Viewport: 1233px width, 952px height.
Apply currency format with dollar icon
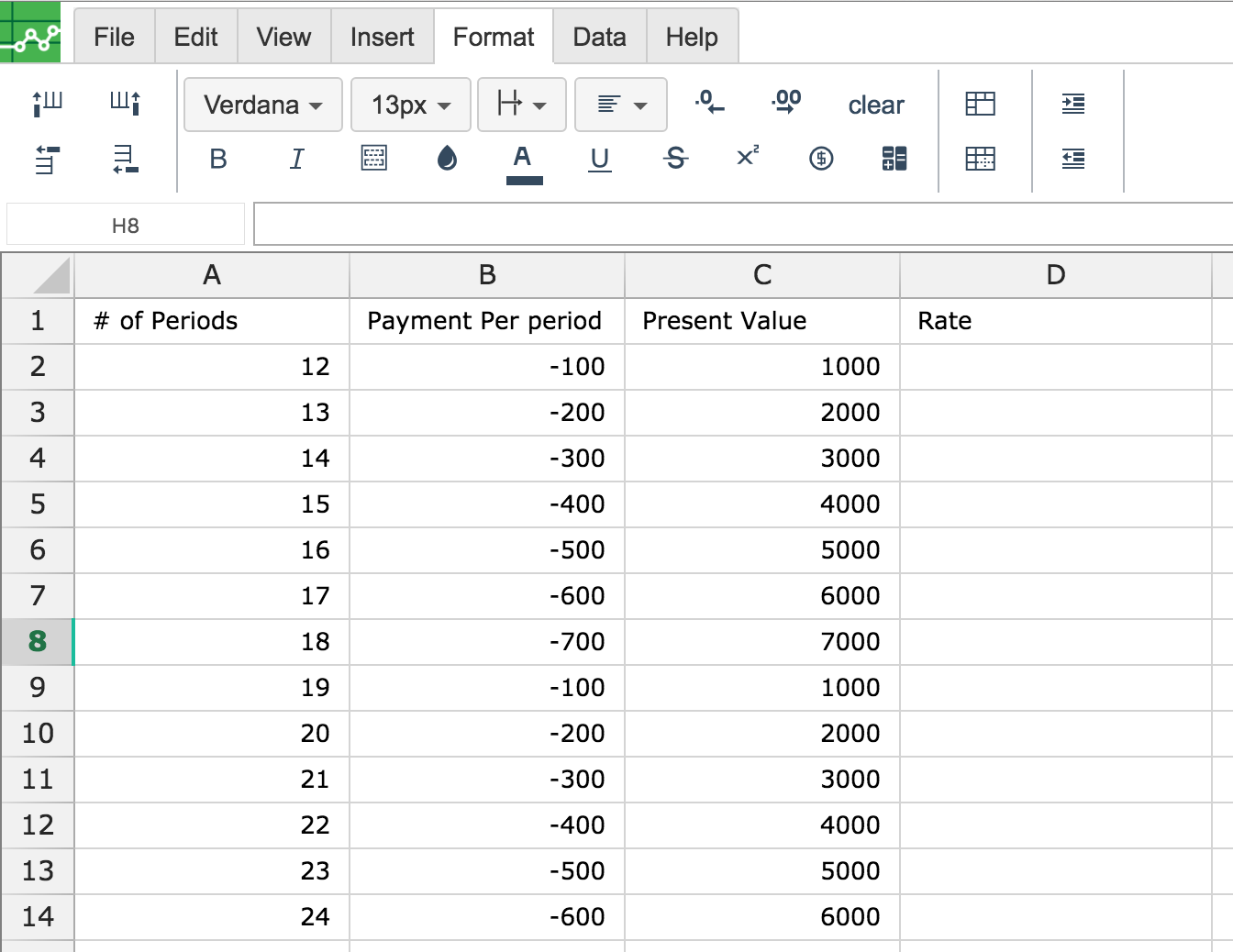click(821, 160)
